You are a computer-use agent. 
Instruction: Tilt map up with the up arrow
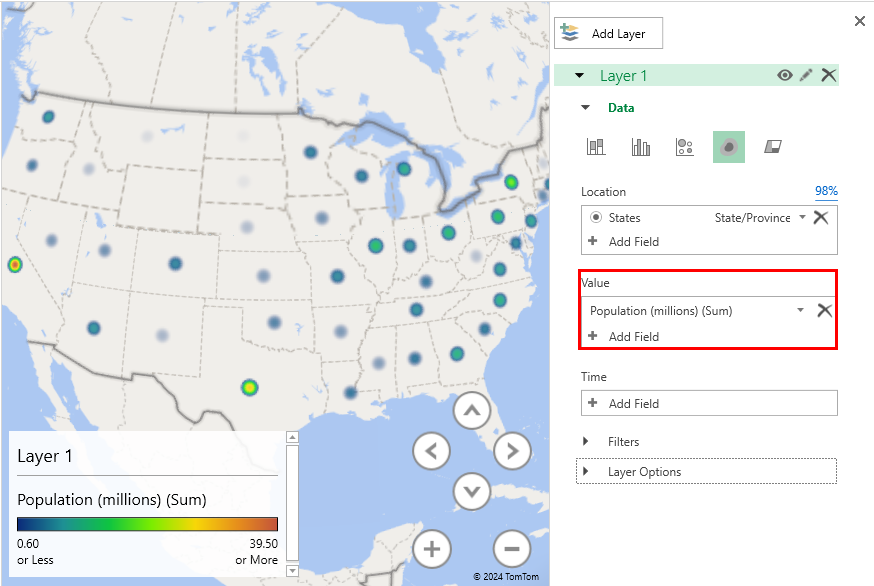click(472, 411)
